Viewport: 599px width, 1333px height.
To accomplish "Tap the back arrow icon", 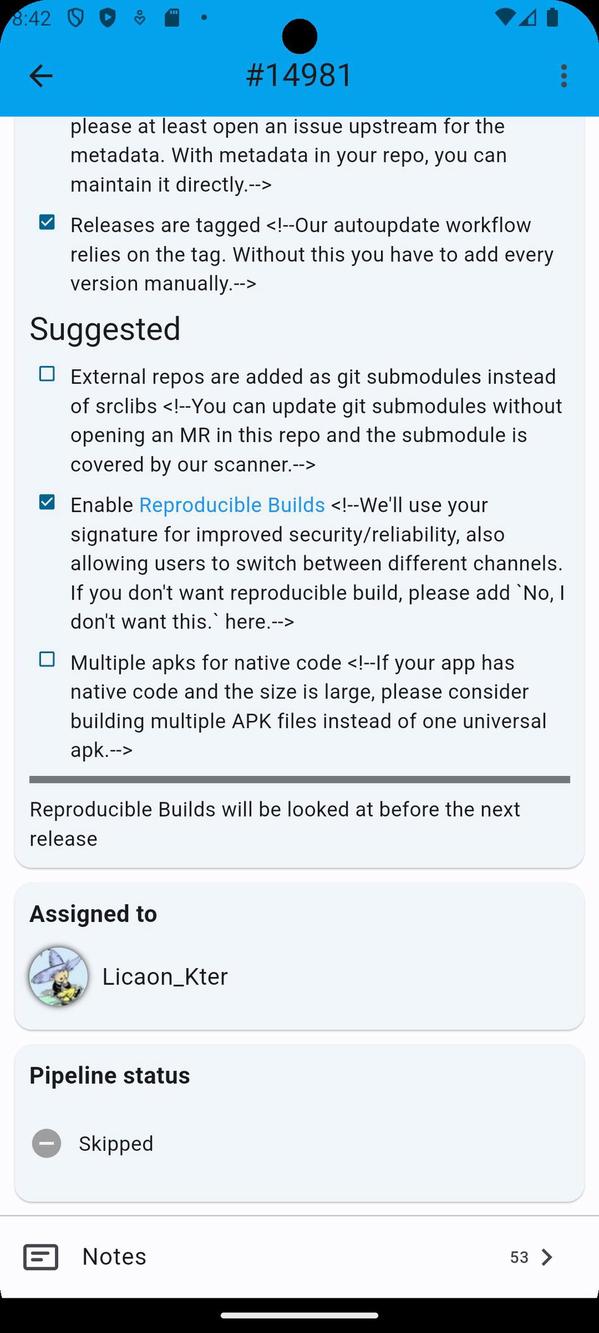I will click(x=40, y=75).
